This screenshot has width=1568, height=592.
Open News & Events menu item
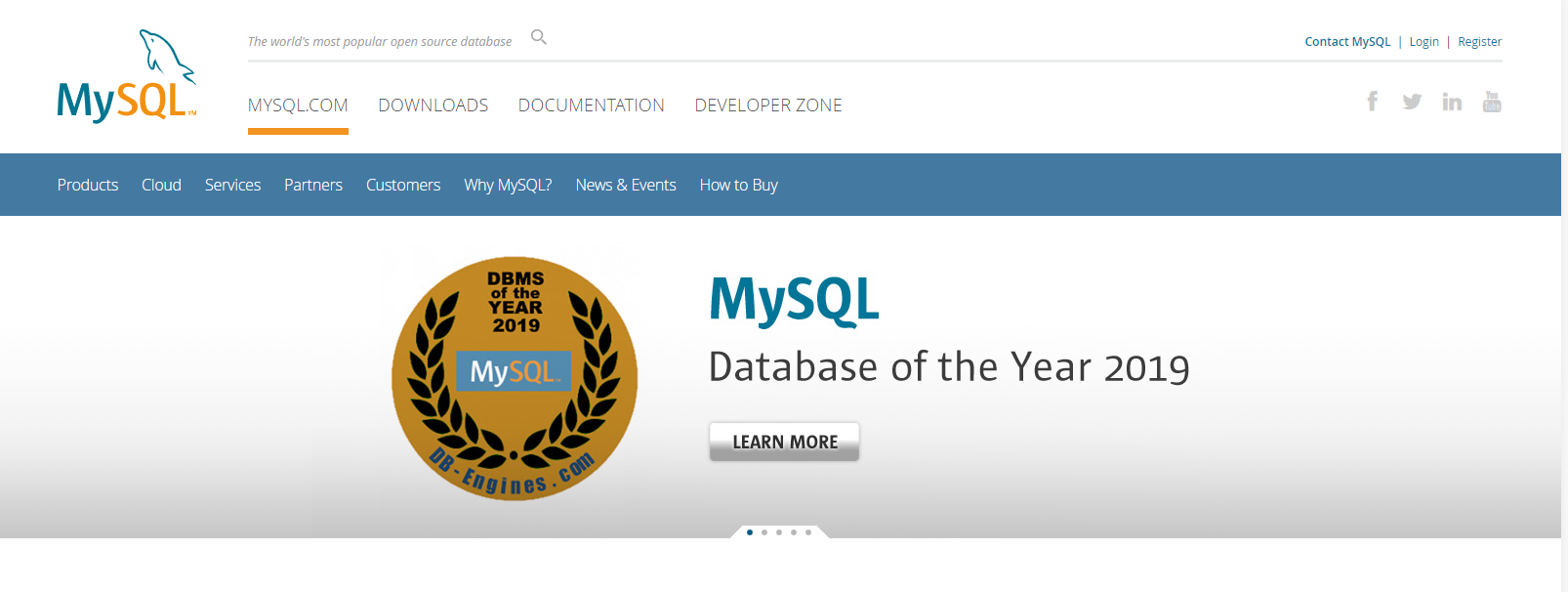[626, 185]
